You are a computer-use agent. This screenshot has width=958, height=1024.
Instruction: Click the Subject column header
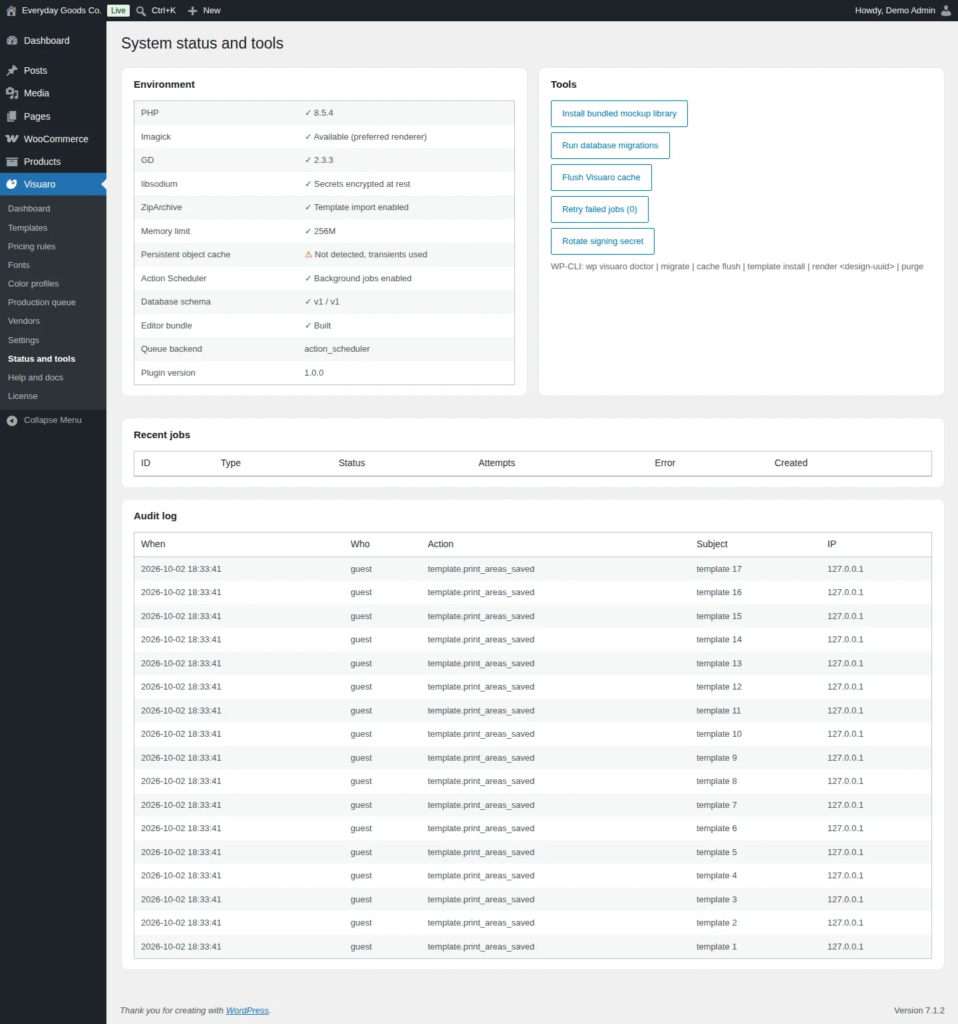click(712, 544)
